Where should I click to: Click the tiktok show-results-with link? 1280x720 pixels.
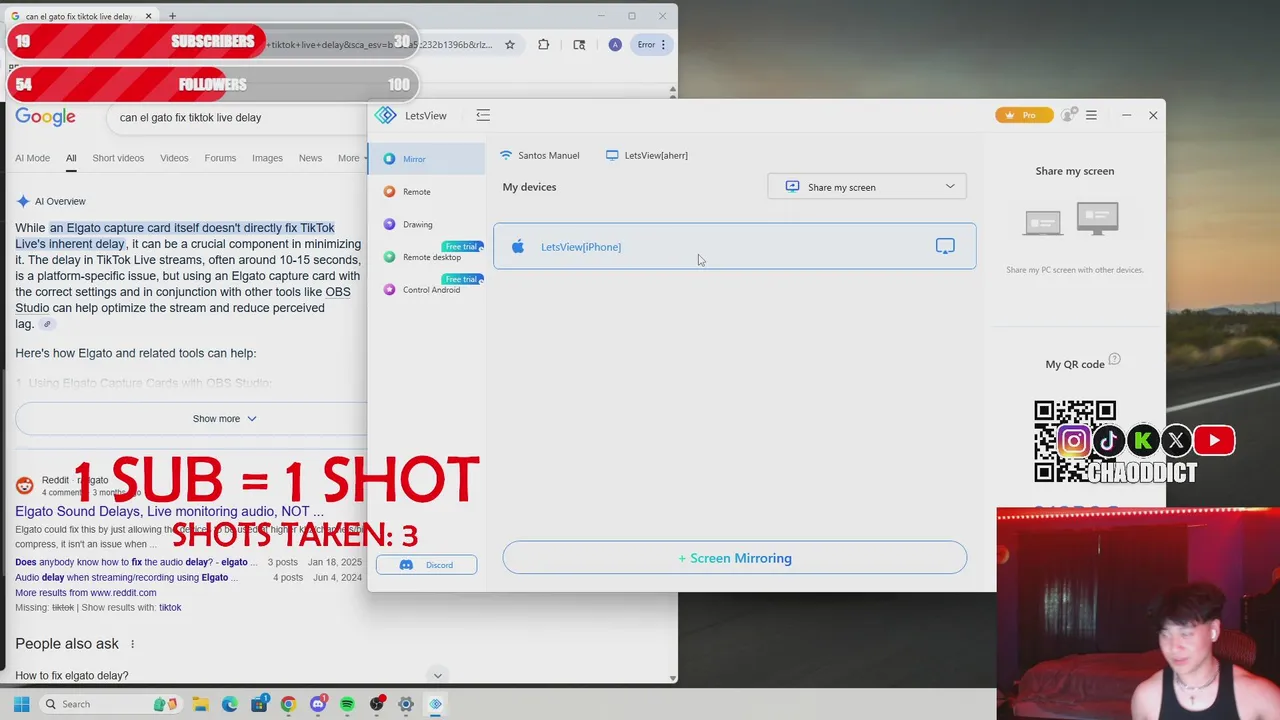point(170,607)
